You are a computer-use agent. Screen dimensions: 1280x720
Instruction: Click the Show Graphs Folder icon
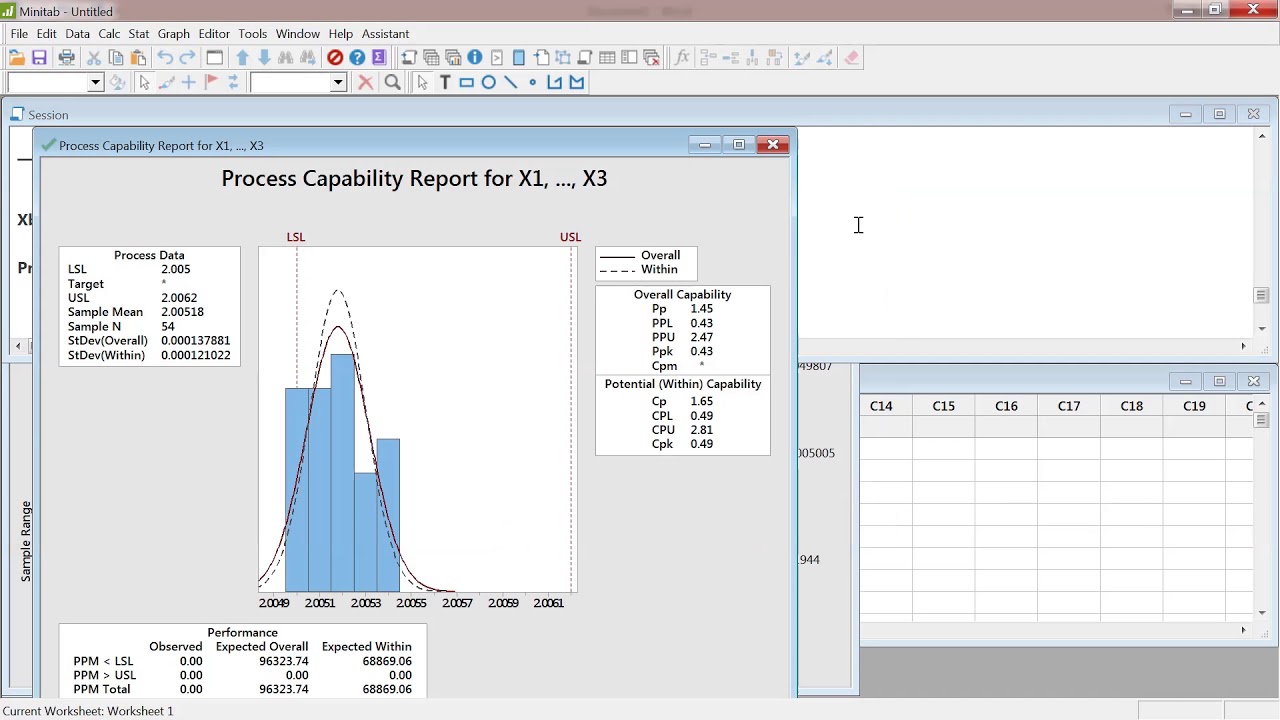[453, 58]
